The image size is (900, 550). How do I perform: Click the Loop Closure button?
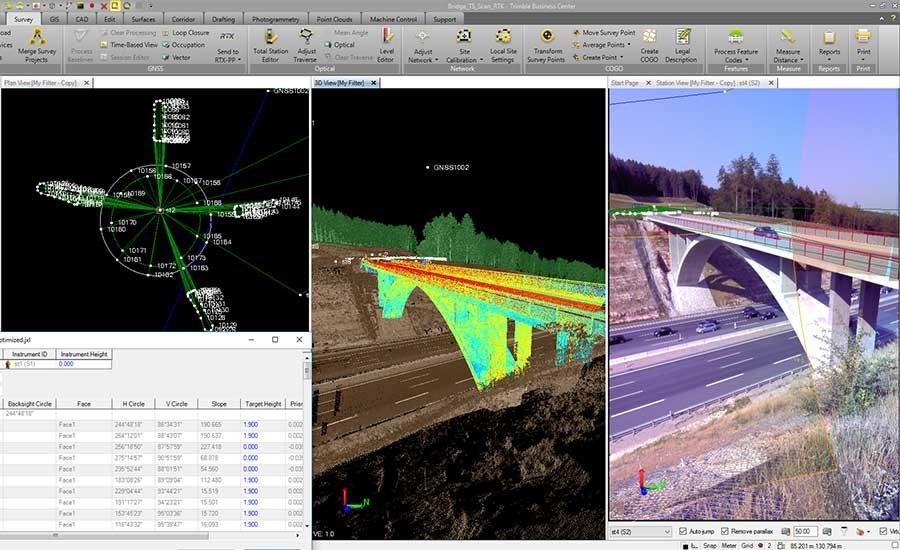tap(185, 33)
